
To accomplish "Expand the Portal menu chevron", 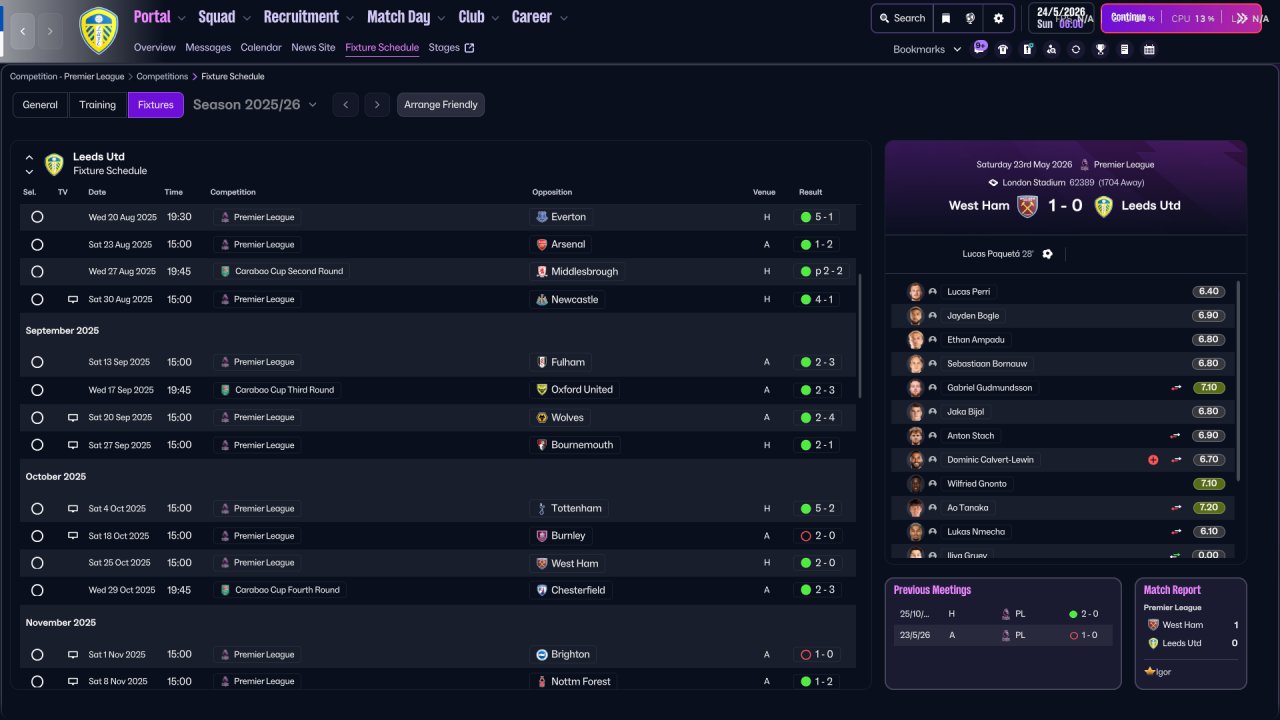I will click(182, 18).
